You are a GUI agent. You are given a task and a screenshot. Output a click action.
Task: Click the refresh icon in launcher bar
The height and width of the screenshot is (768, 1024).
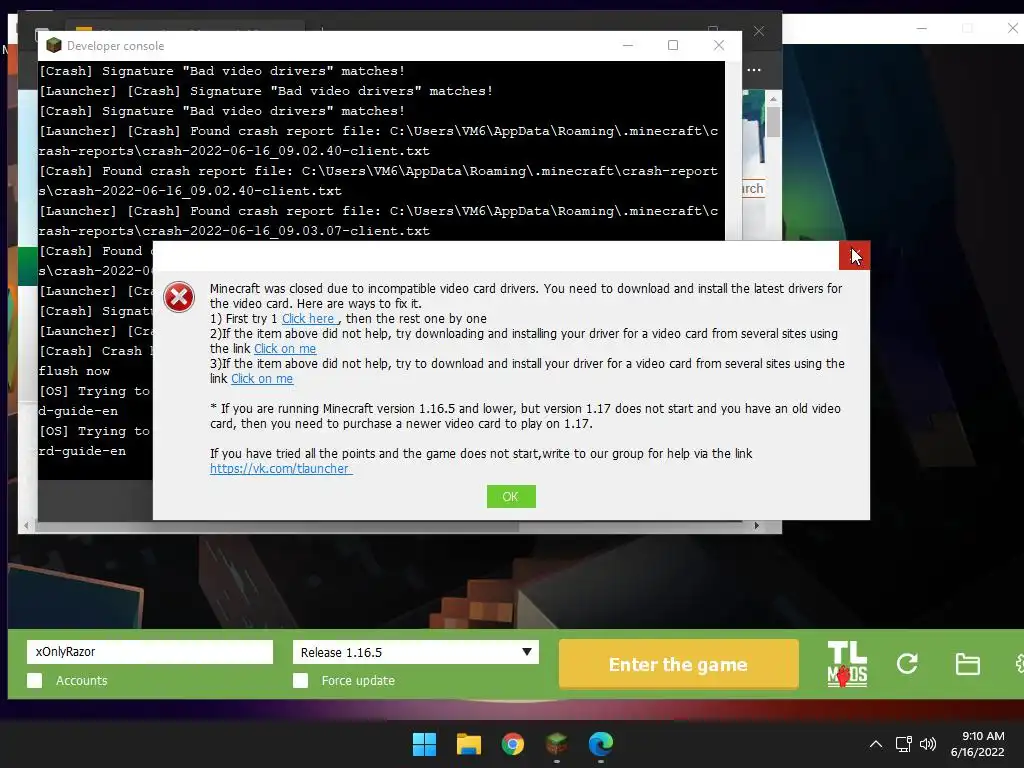(x=907, y=664)
